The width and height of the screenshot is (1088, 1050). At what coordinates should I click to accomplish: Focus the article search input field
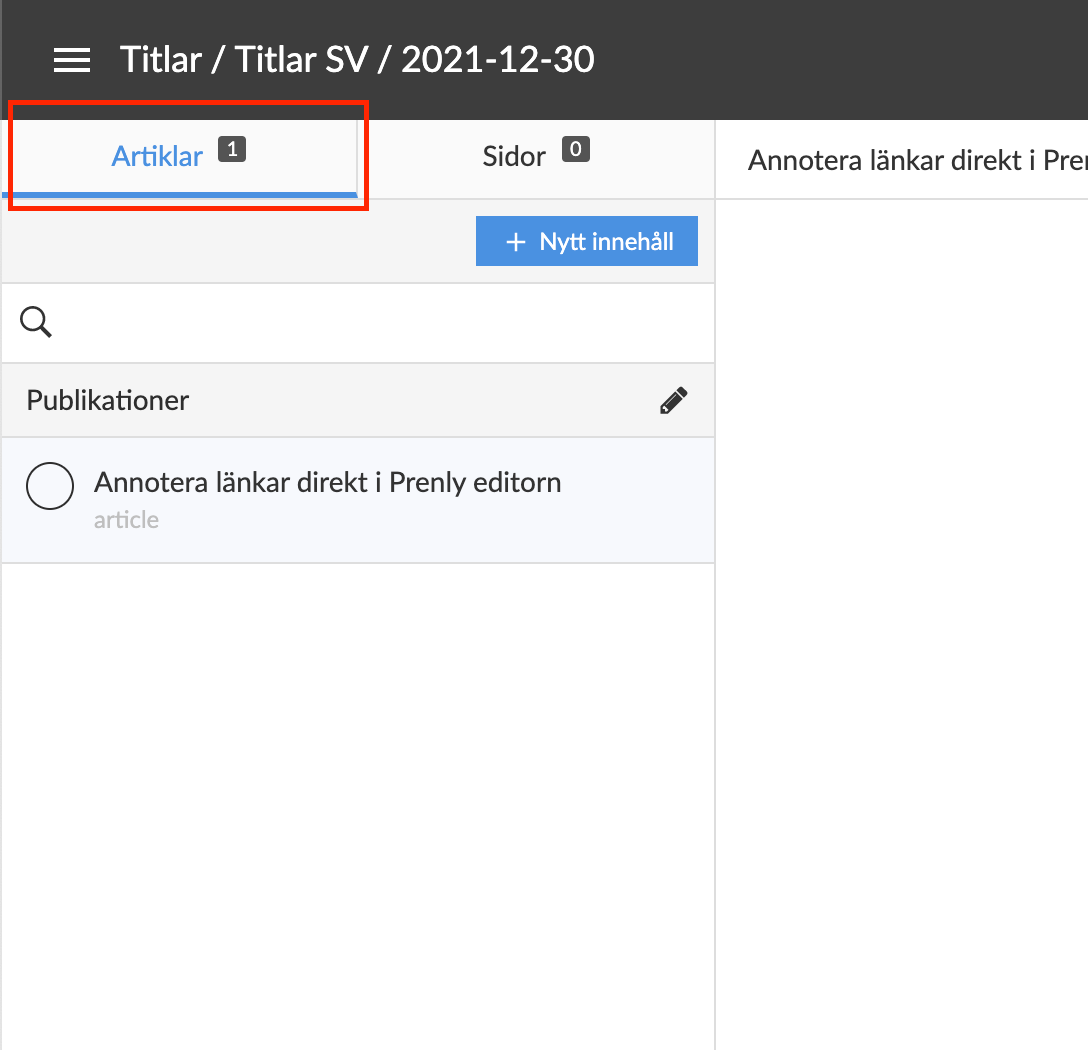(x=380, y=322)
